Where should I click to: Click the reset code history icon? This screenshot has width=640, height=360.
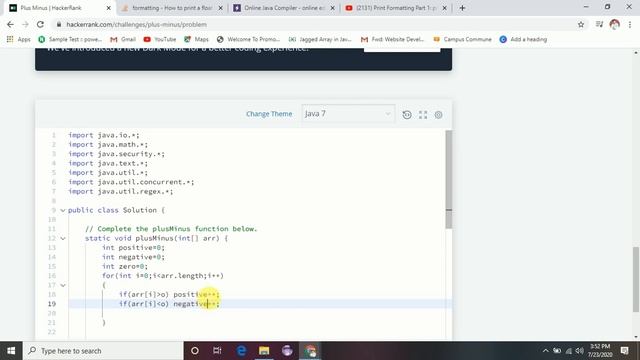click(407, 115)
